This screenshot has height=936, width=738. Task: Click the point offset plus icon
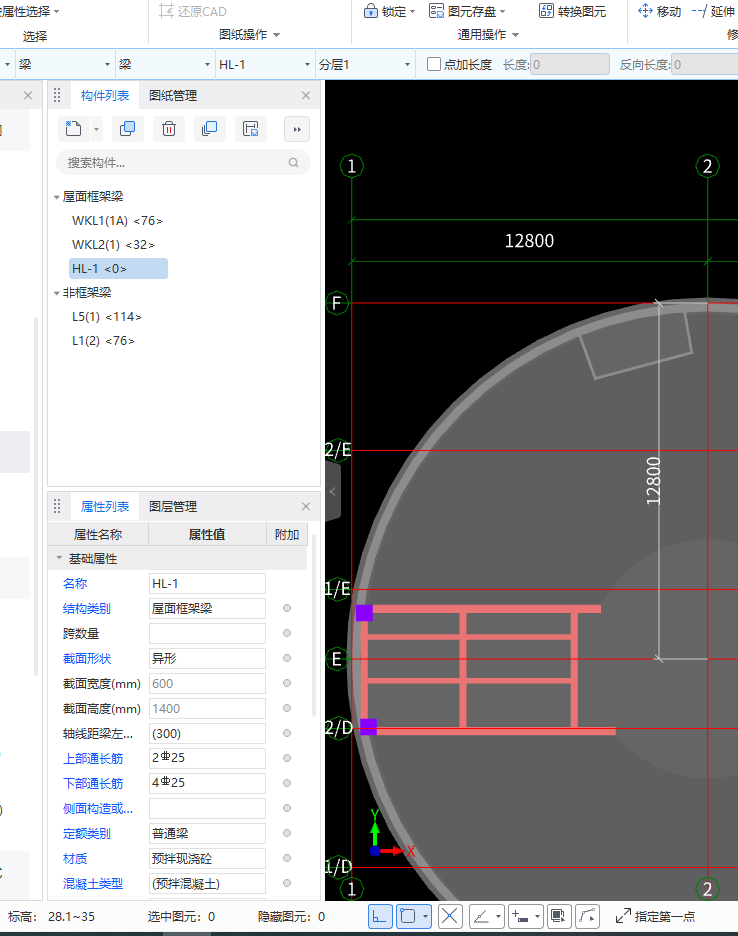coord(520,916)
